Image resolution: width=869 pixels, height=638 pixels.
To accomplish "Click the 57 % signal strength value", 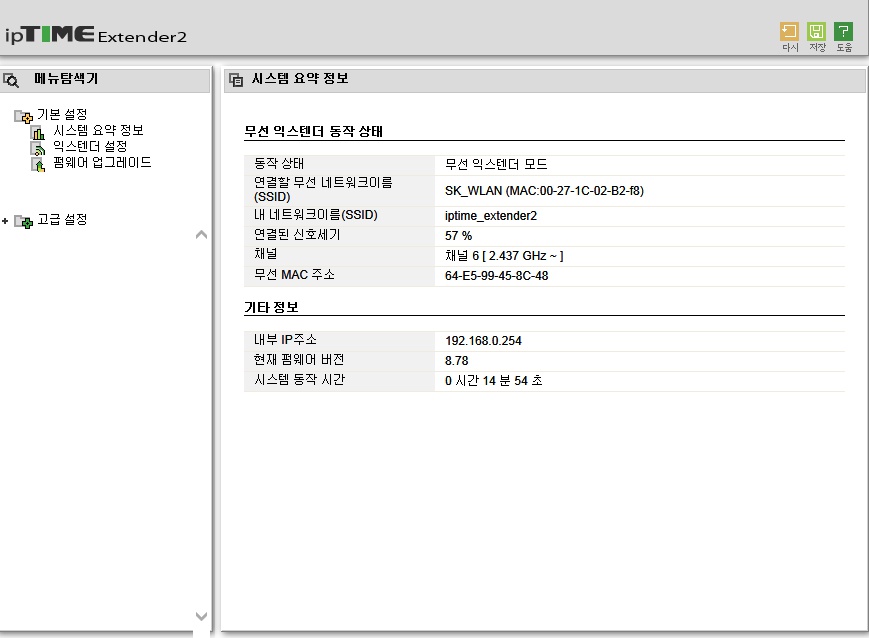I will [458, 236].
